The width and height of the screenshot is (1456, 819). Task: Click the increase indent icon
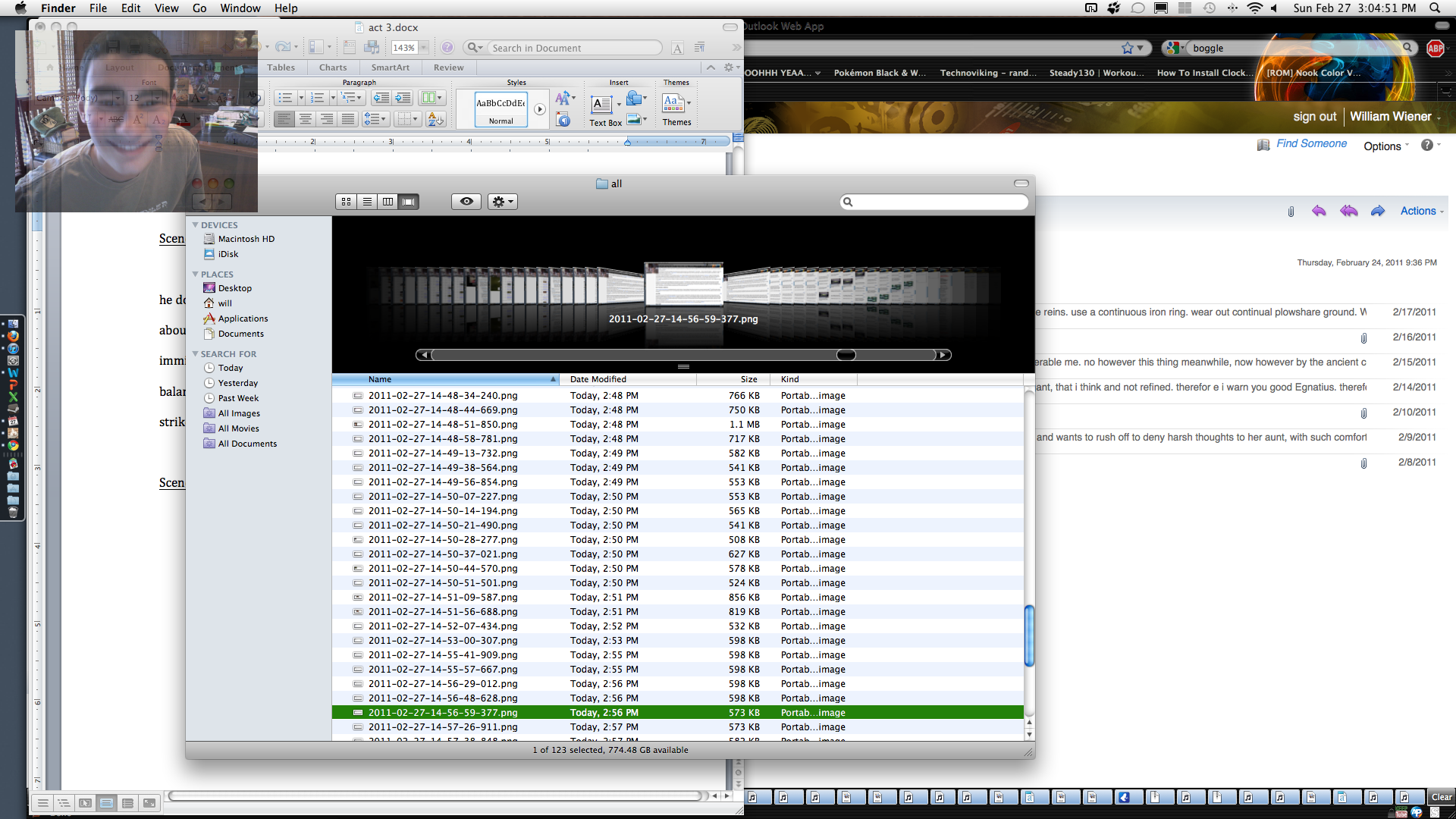(403, 98)
